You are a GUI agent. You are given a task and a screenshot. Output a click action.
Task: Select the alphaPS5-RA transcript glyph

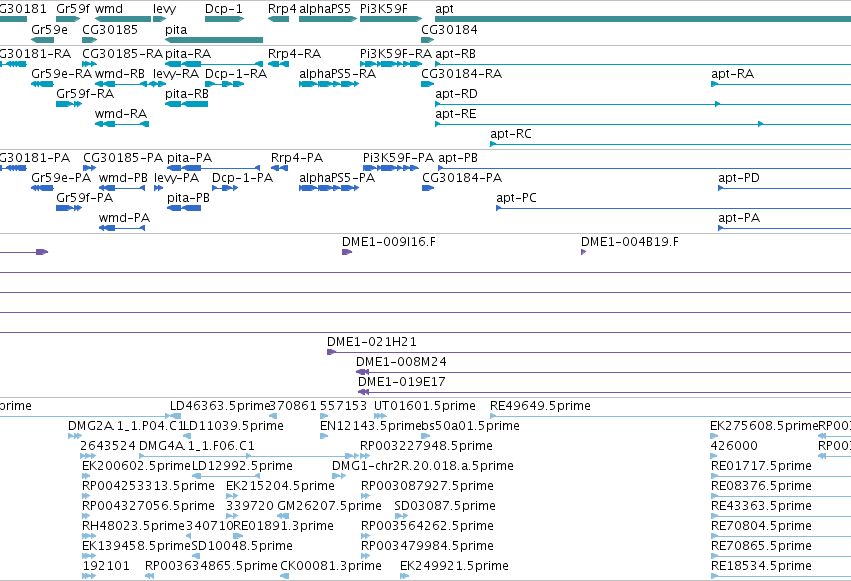(329, 84)
